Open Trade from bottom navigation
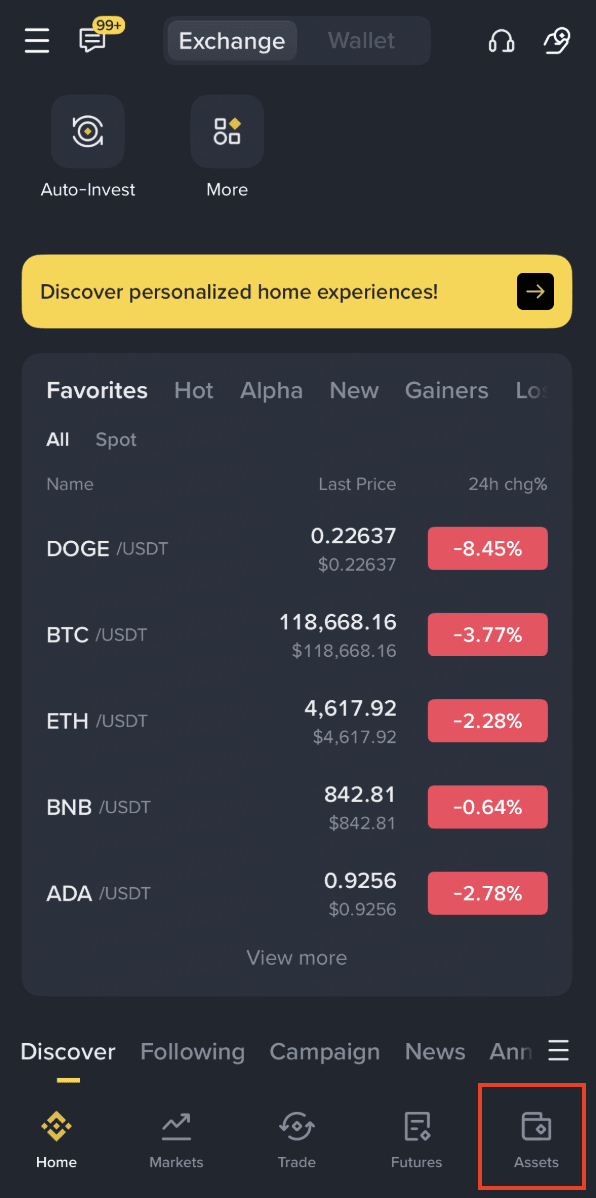Image resolution: width=596 pixels, height=1198 pixels. click(x=296, y=1141)
